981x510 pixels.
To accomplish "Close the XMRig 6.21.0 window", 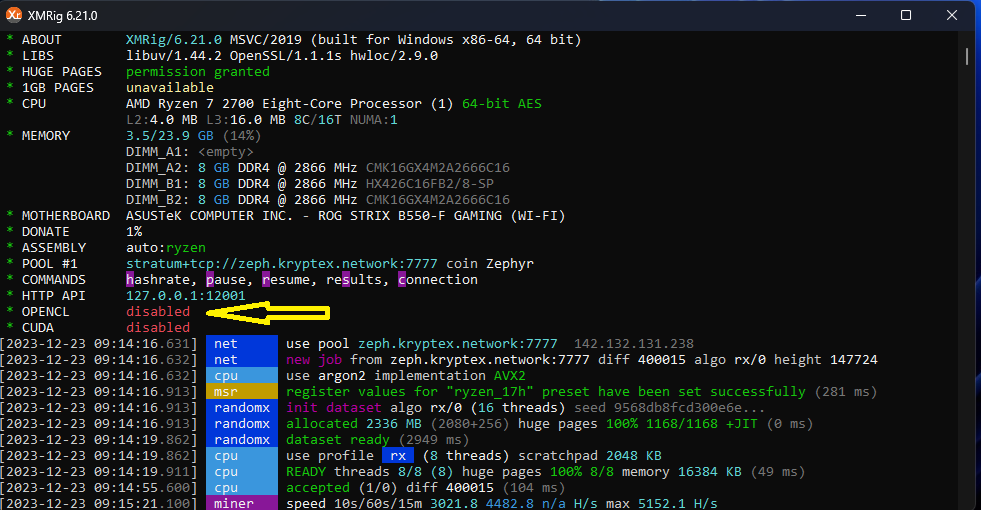I will 952,15.
